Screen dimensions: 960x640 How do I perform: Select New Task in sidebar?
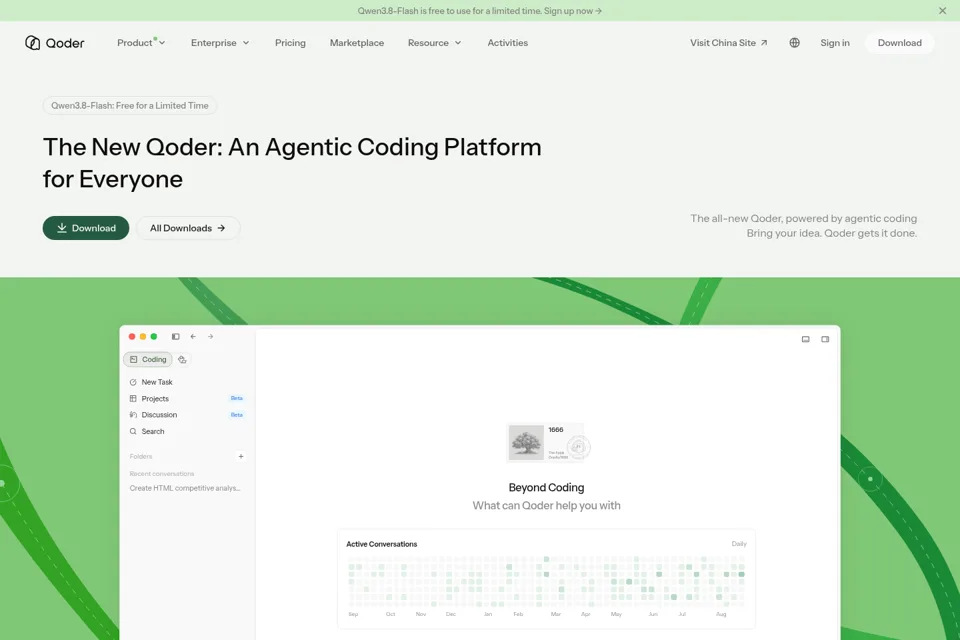(157, 382)
